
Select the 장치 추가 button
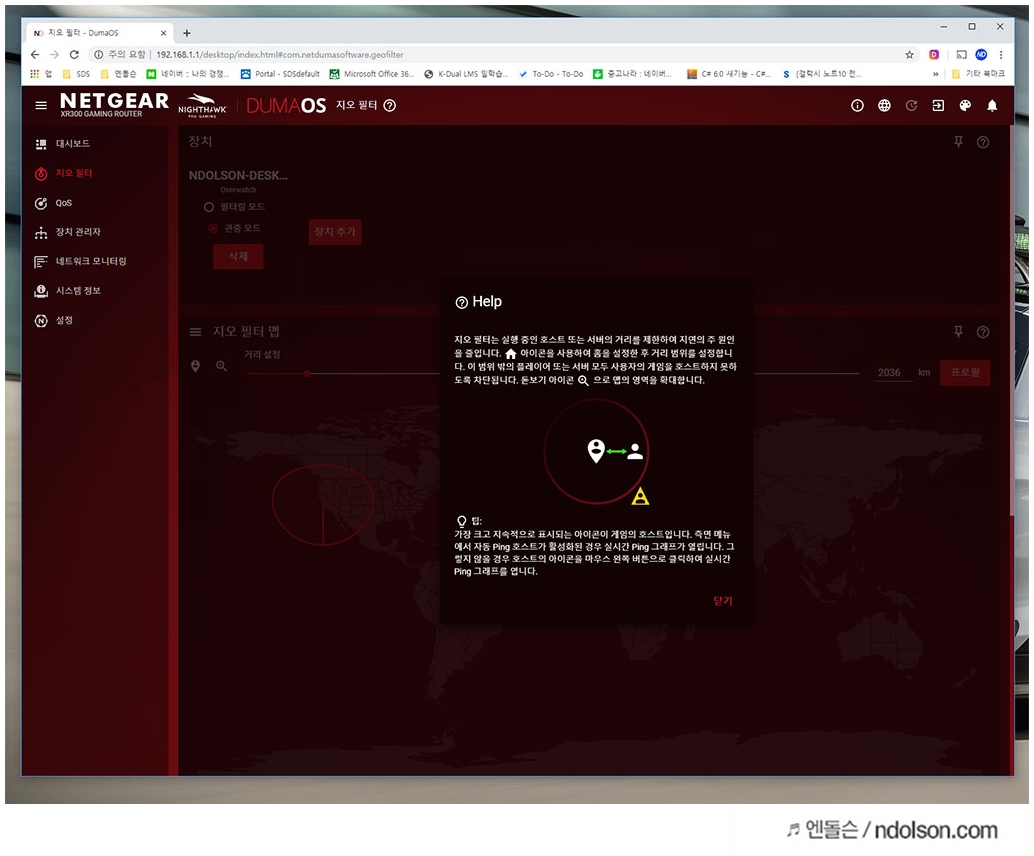(335, 232)
